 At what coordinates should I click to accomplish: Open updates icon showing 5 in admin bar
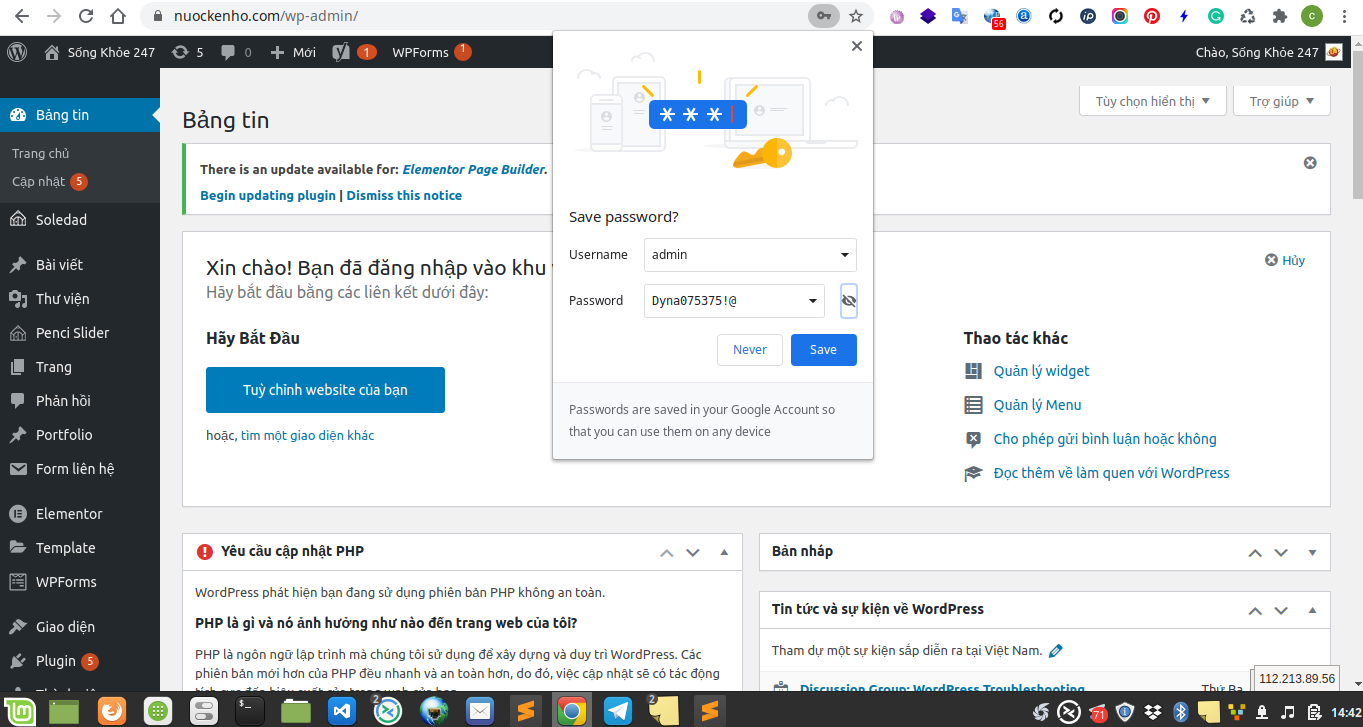(188, 52)
